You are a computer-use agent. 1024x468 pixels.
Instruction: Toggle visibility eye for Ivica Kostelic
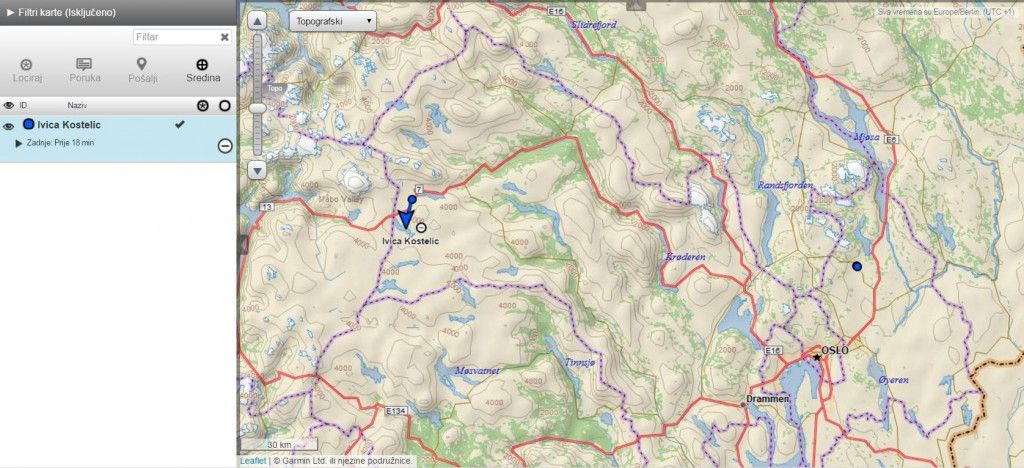(x=8, y=126)
